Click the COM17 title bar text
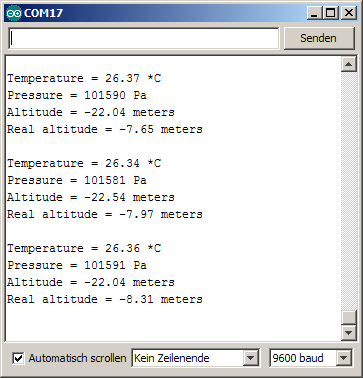The width and height of the screenshot is (363, 378). [x=43, y=13]
